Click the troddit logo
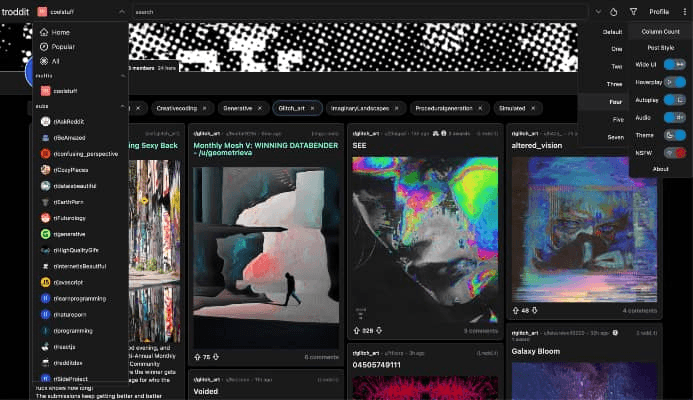 [15, 12]
